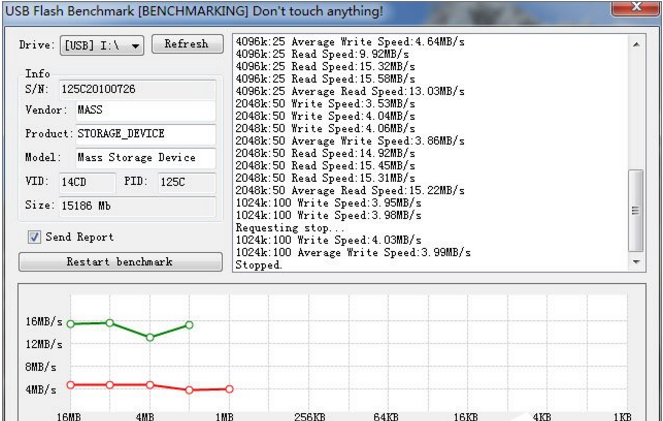This screenshot has width=663, height=421.
Task: Select log line '4096k:25 Average Write Speed:4.64MB/s'
Action: coord(350,42)
